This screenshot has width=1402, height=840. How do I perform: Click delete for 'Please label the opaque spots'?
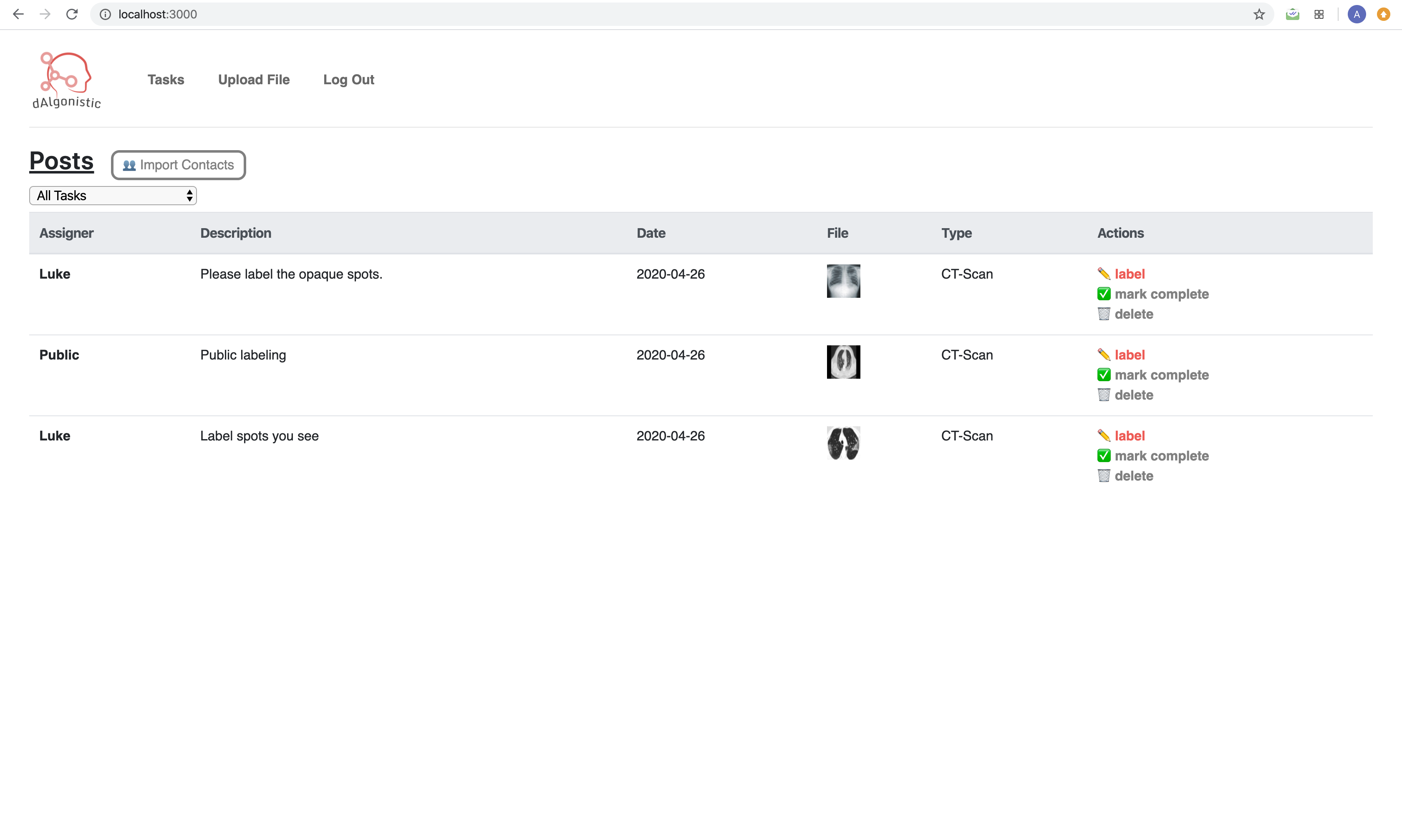(x=1133, y=314)
